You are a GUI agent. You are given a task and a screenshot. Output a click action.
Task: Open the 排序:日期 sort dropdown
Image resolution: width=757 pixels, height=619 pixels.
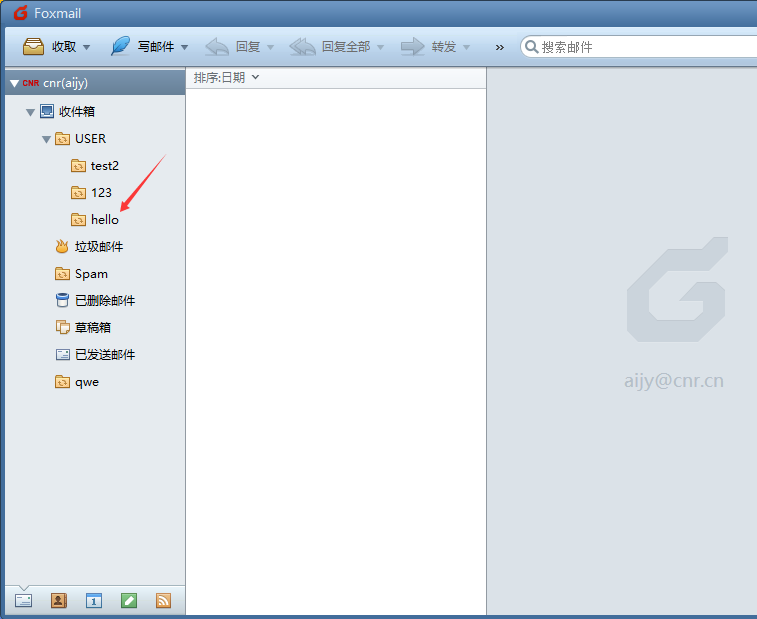point(226,77)
